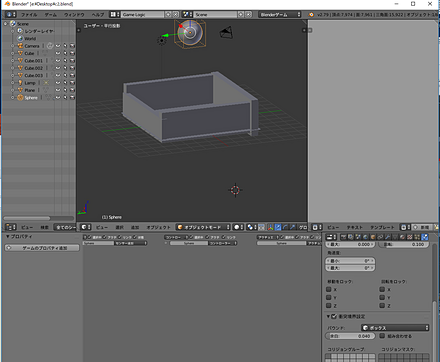Open the Constraints chain-link tab icon
This screenshot has height=362, width=440.
coord(380,237)
